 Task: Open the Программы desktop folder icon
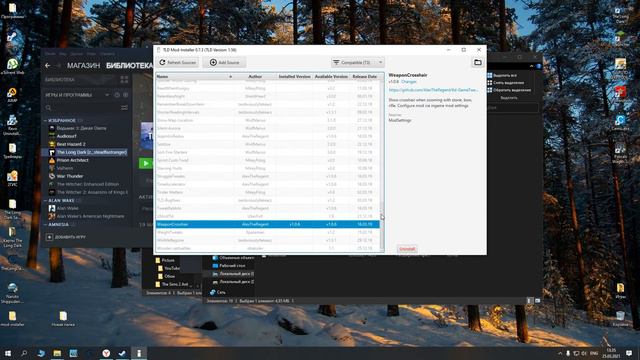click(x=13, y=11)
